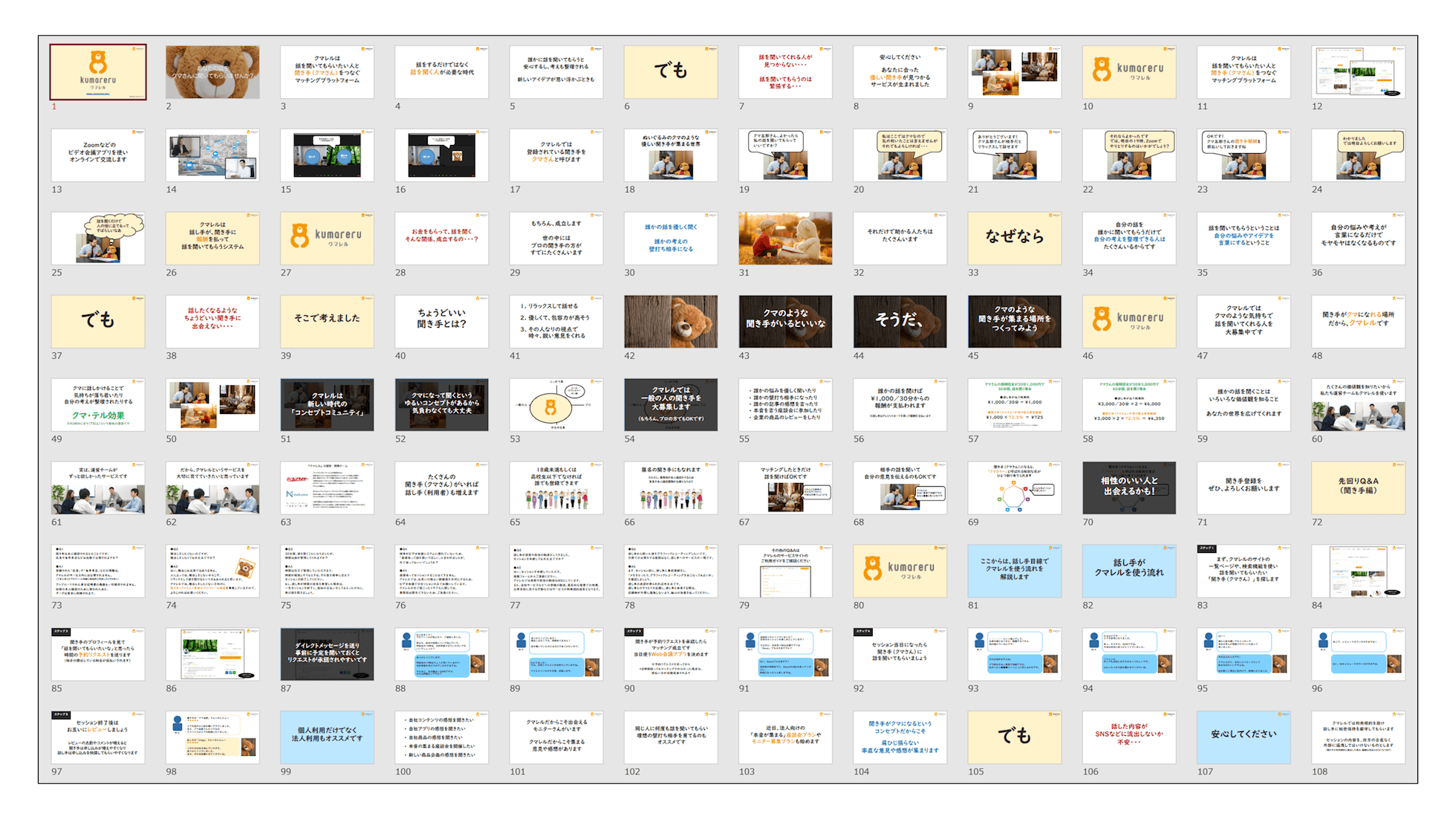
Task: Select slide 92 step 4 session day thumbnail
Action: point(900,655)
